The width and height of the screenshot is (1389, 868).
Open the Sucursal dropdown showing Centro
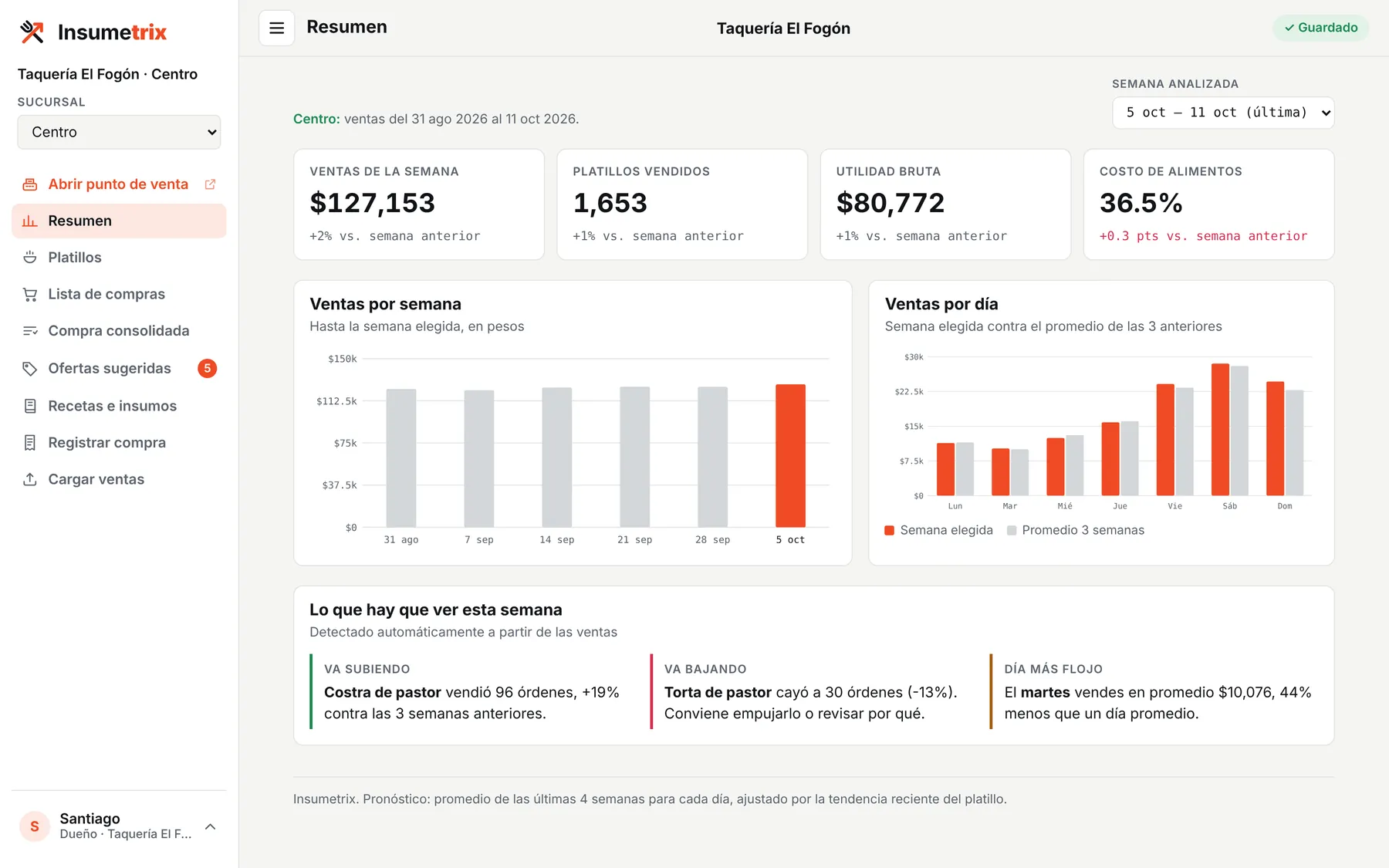pyautogui.click(x=119, y=132)
